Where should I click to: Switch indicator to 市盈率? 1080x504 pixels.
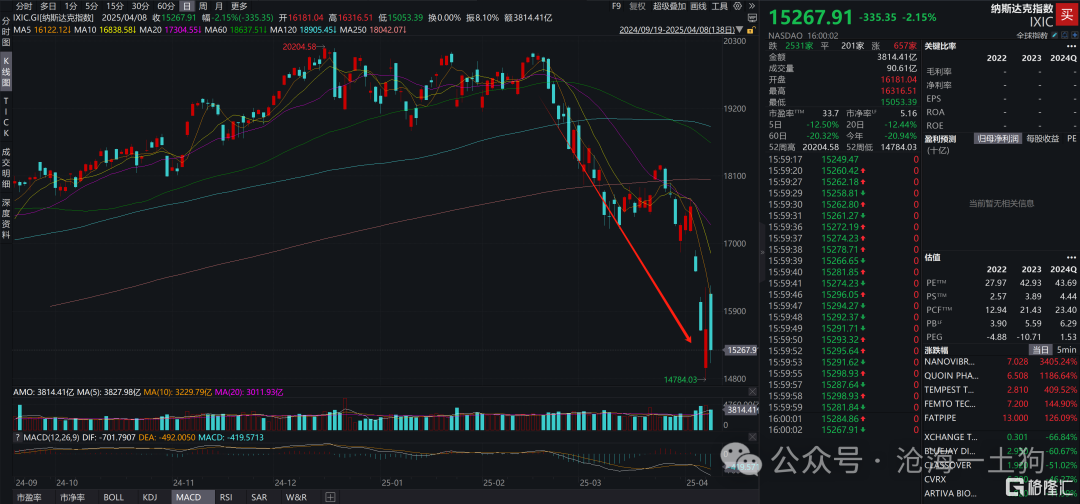coord(28,496)
